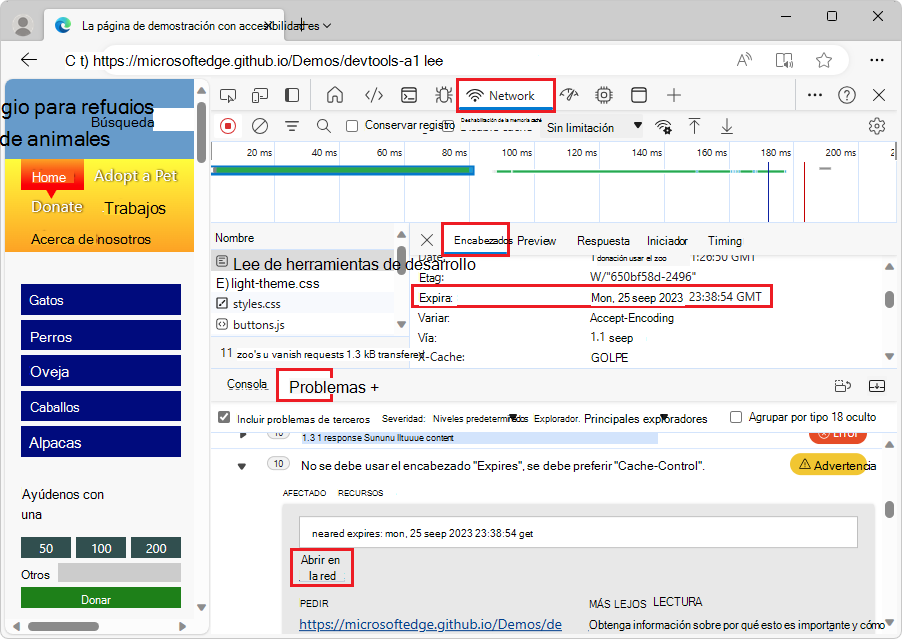Screen dimensions: 902x639
Task: Open immersive reader icon
Action: click(784, 60)
